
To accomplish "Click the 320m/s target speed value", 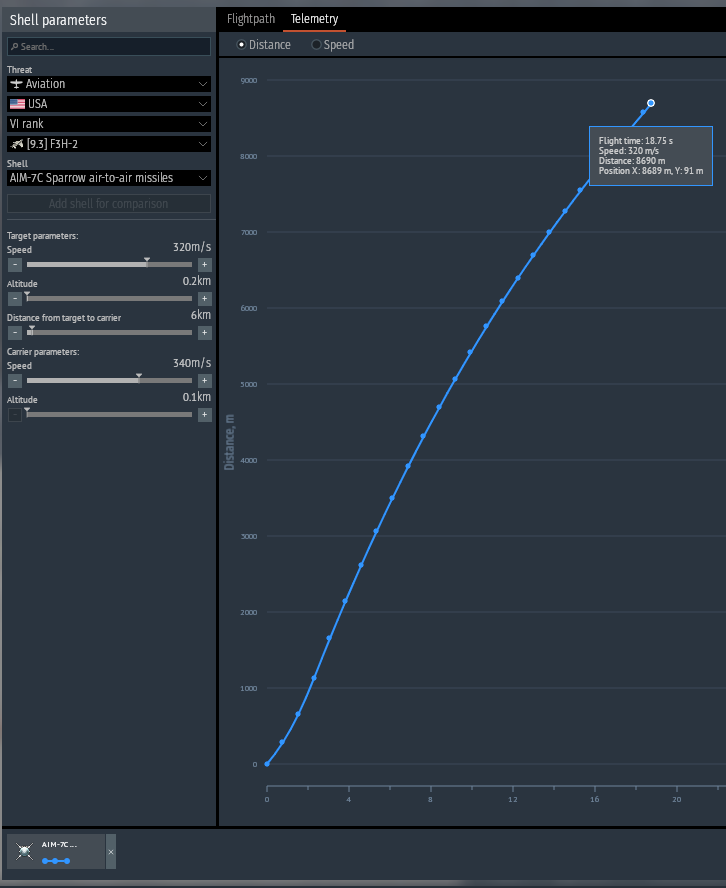I will tap(192, 247).
